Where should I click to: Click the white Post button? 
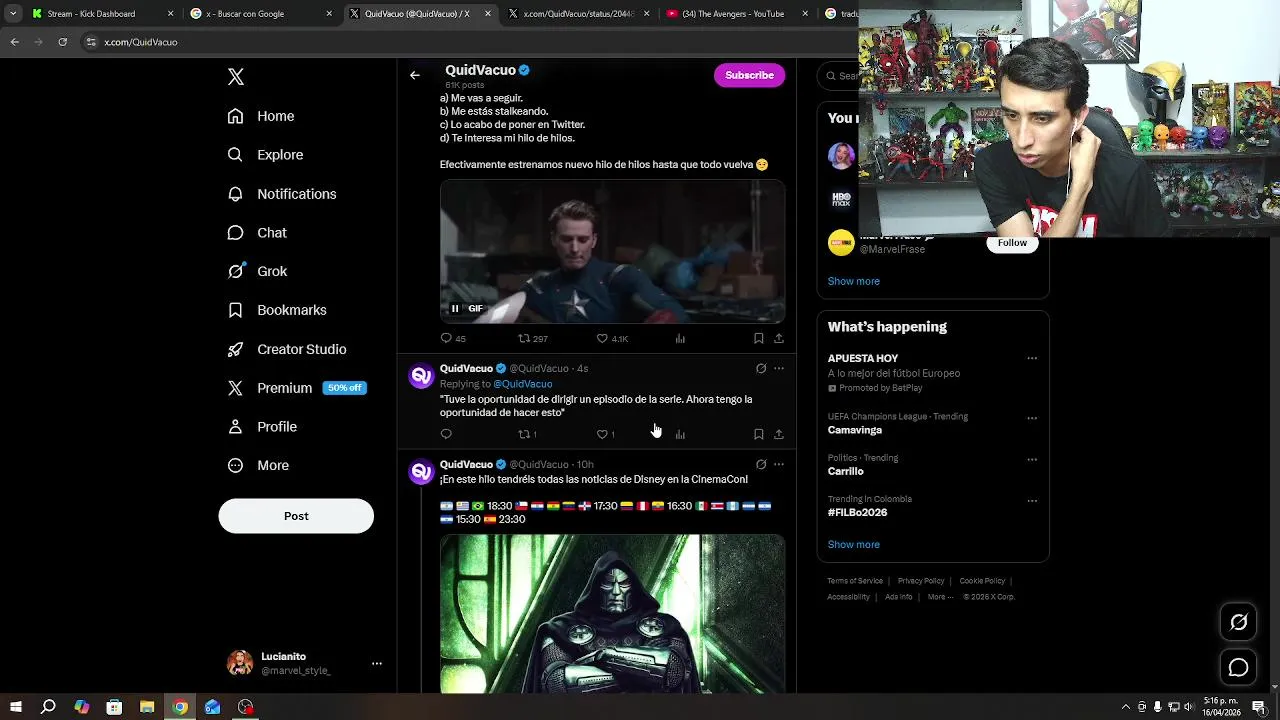tap(296, 516)
